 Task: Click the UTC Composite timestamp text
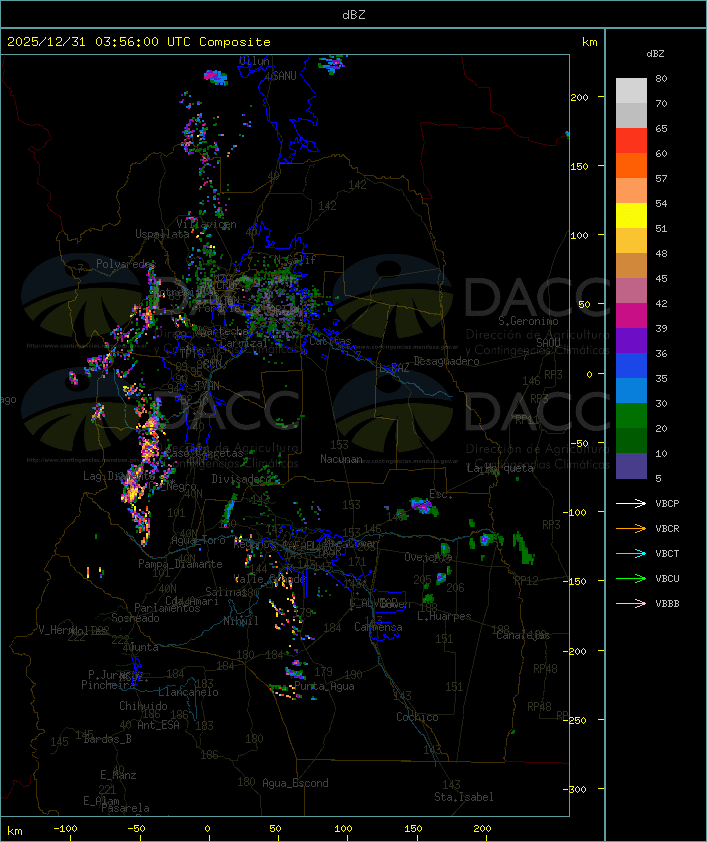[139, 42]
